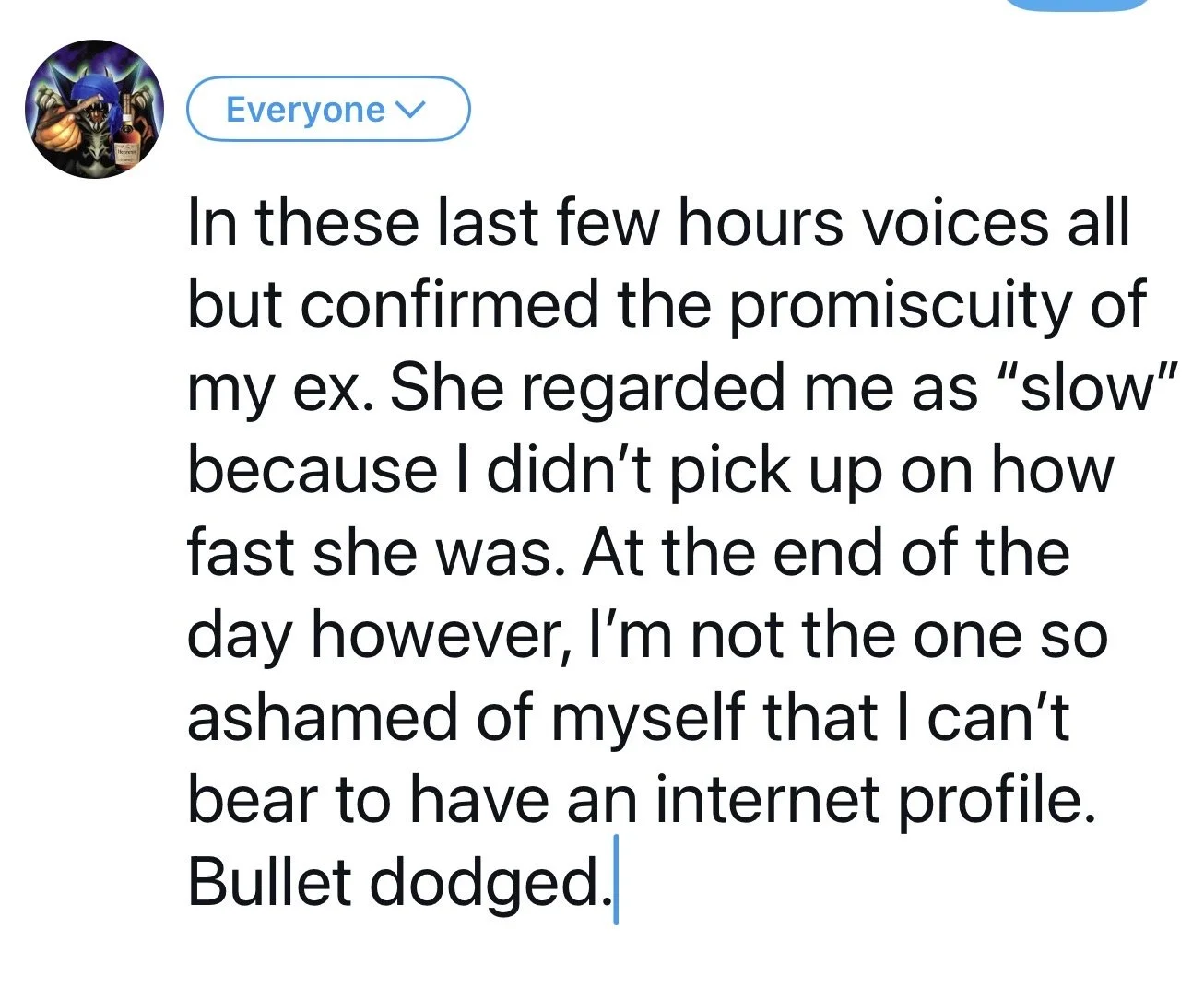Screen dimensions: 1204x999
Task: Click the word "however," in the draft
Action: [x=444, y=635]
